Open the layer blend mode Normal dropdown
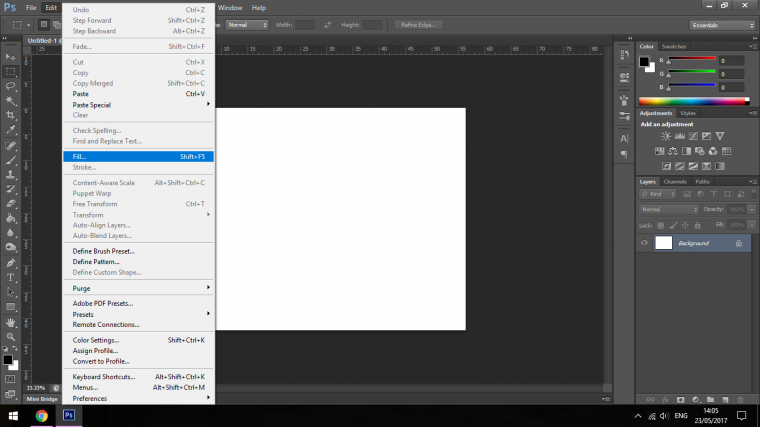760x427 pixels. pos(669,209)
